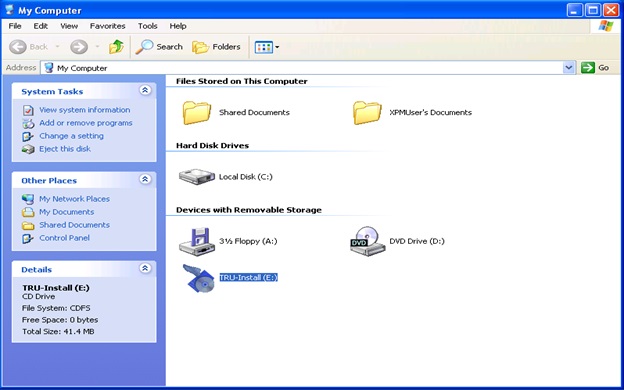624x390 pixels.
Task: Click View system information link
Action: click(84, 110)
